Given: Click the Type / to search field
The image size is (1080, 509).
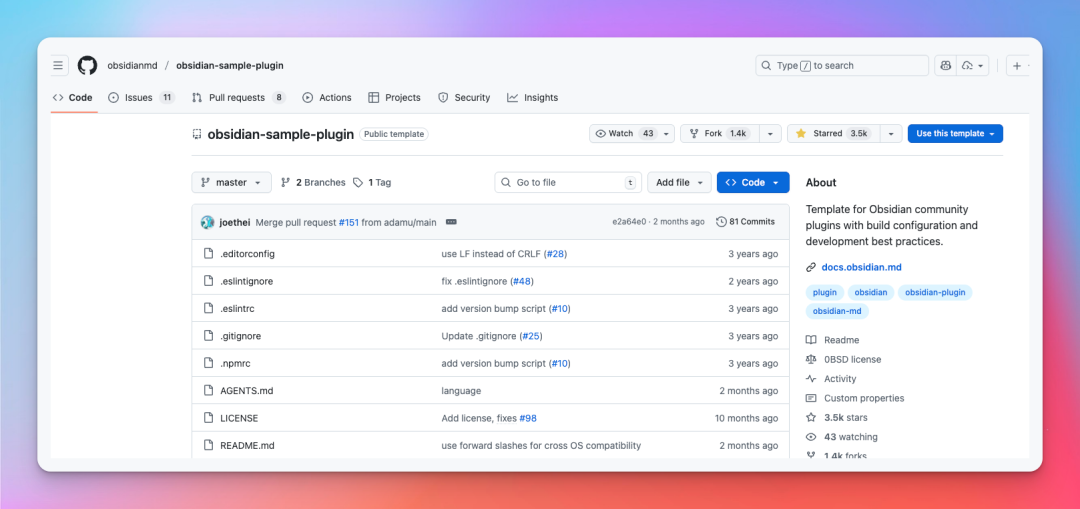Looking at the screenshot, I should click(x=842, y=65).
